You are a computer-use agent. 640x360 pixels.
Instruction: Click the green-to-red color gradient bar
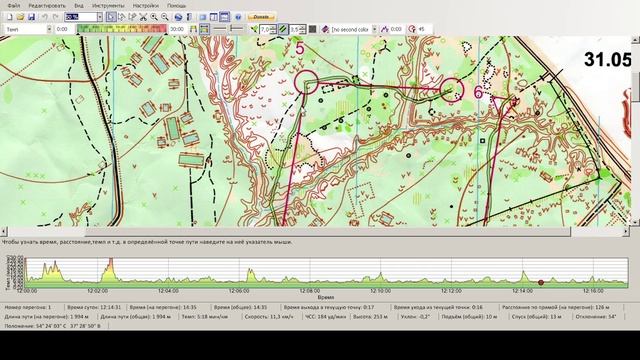click(x=122, y=29)
